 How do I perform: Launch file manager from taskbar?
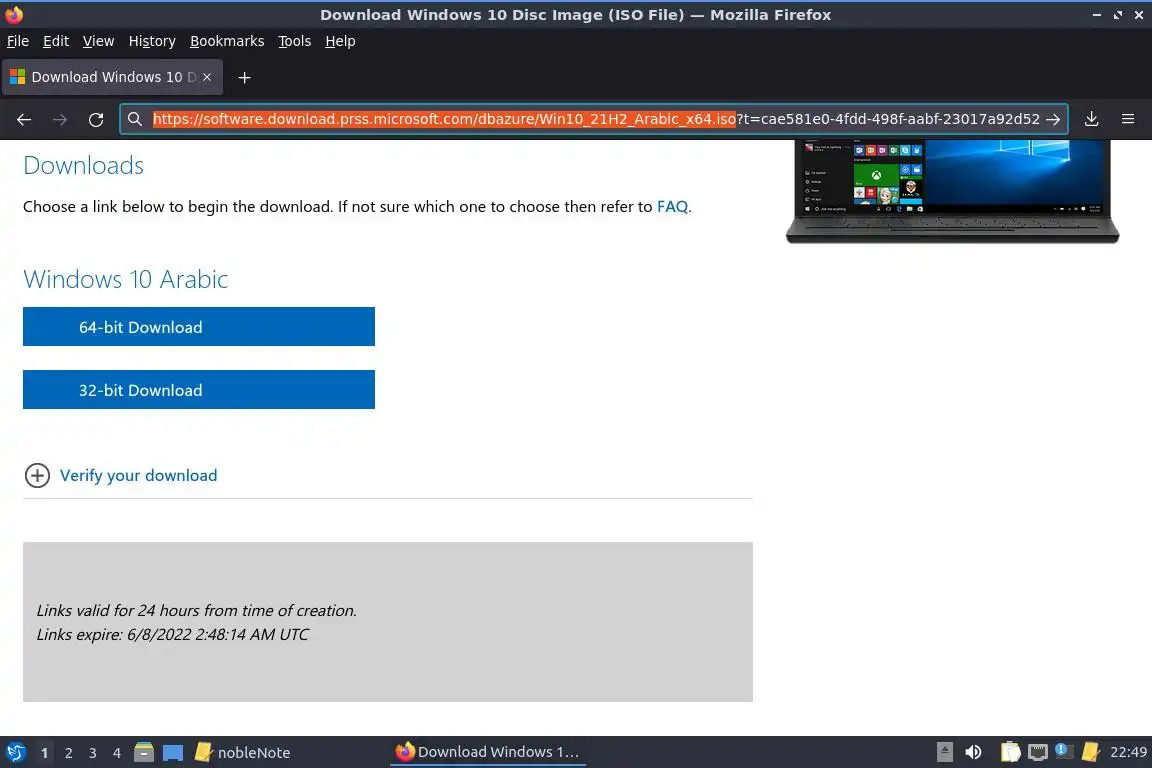click(x=144, y=752)
